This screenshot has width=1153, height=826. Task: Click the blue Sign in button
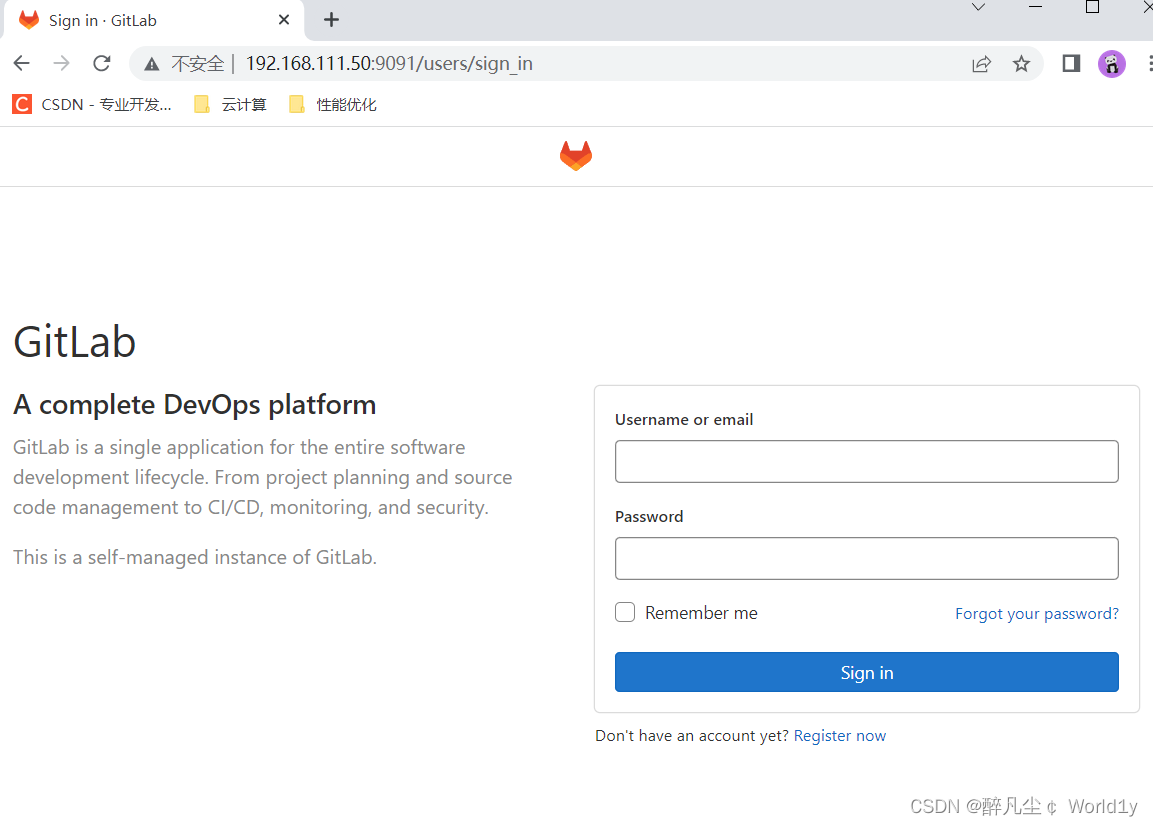(866, 672)
